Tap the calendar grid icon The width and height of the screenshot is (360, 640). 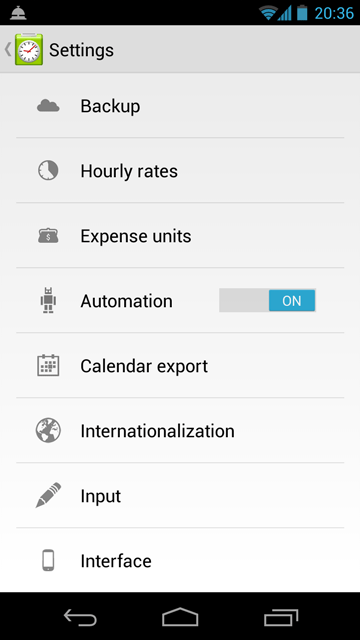[x=48, y=365]
